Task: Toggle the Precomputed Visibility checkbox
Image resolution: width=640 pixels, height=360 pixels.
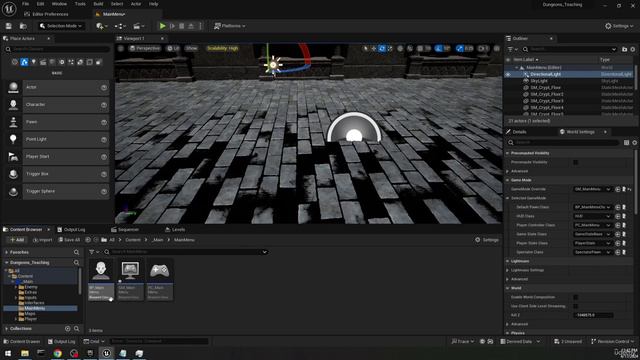Action: coord(576,162)
